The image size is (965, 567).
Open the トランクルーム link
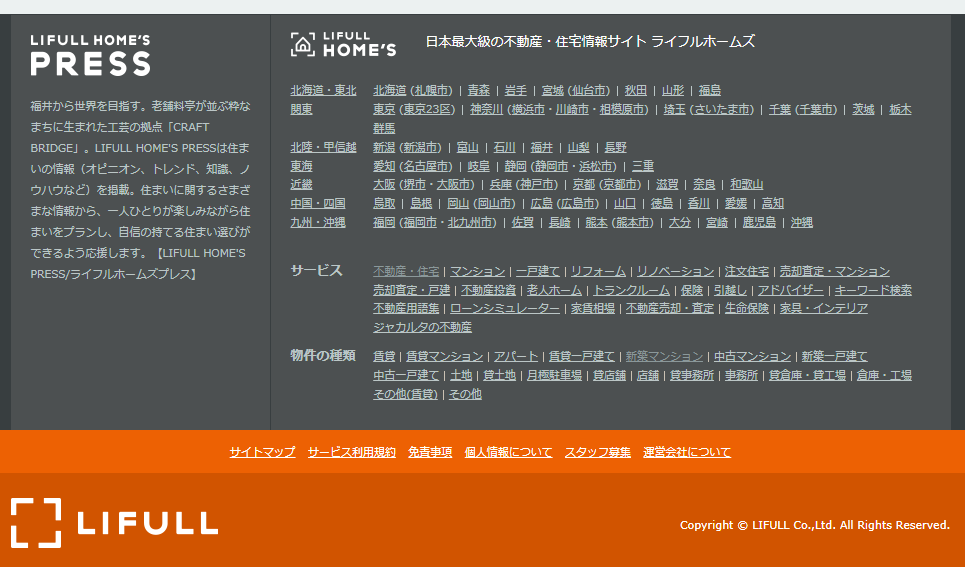click(x=631, y=290)
